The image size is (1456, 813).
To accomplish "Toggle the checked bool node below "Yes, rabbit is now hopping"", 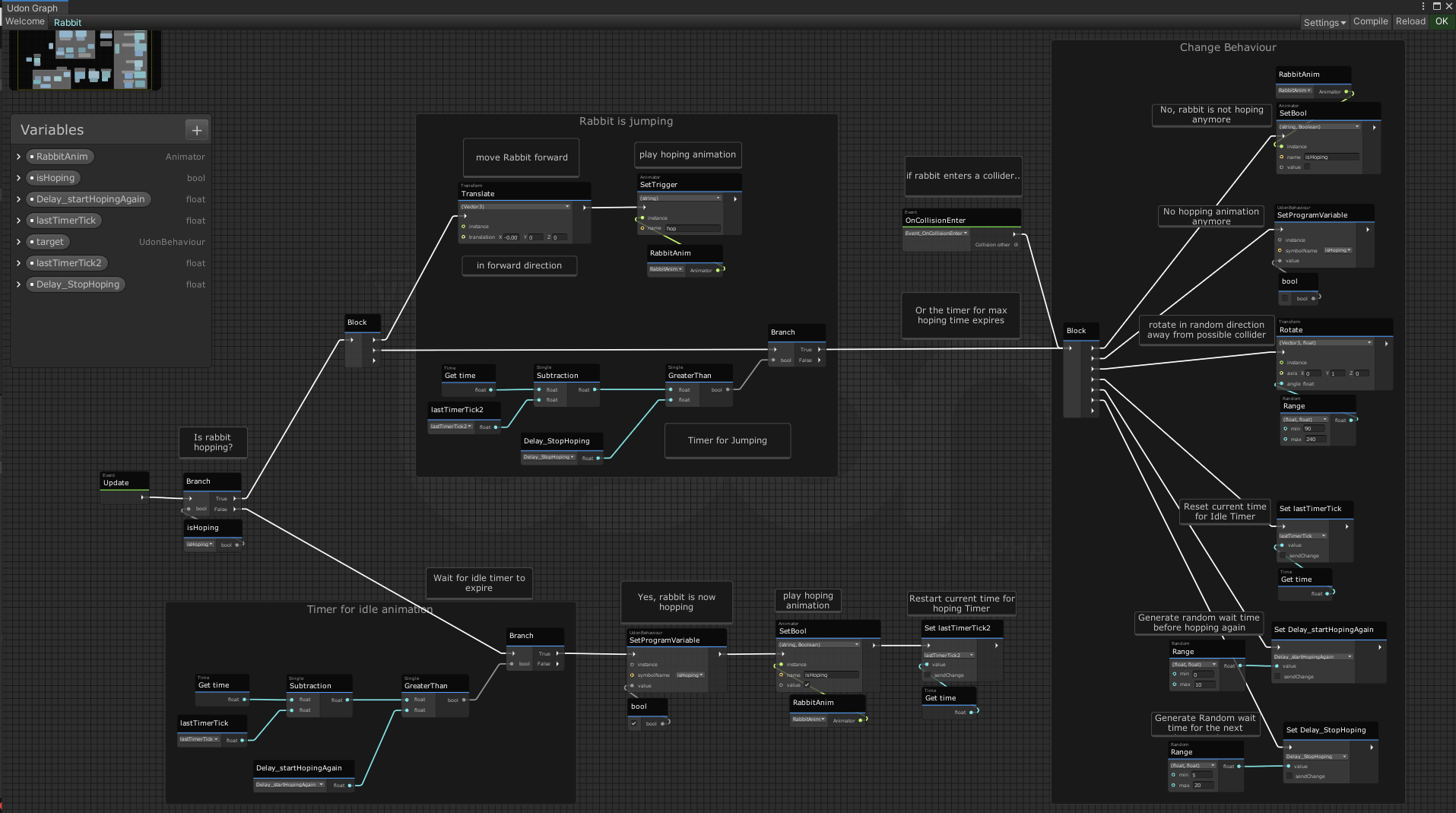I will coord(634,723).
